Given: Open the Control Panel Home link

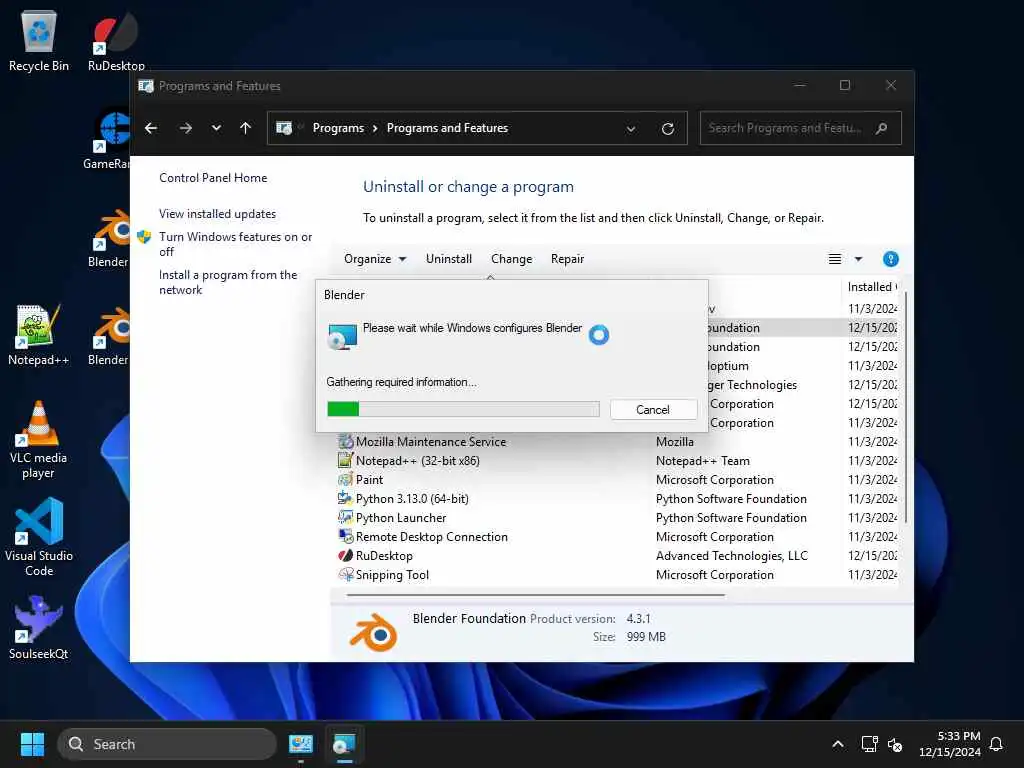Looking at the screenshot, I should [x=213, y=178].
